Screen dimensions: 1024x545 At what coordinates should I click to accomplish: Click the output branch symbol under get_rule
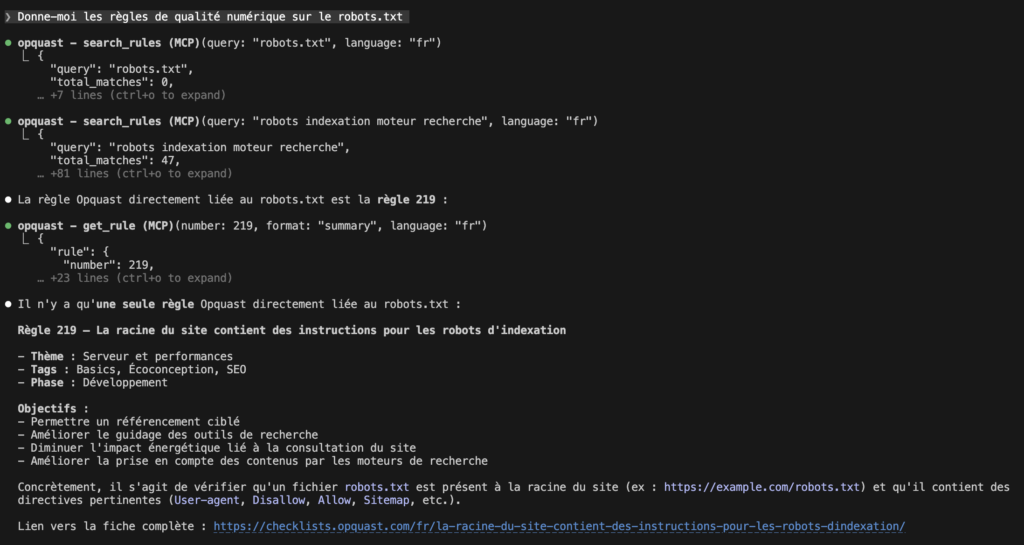click(27, 240)
